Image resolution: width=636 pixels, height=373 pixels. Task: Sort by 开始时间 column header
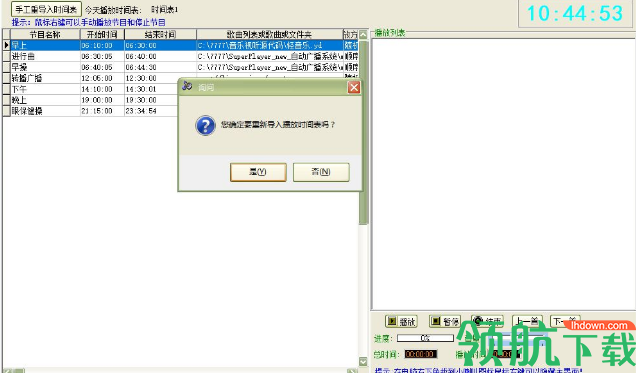(102, 34)
